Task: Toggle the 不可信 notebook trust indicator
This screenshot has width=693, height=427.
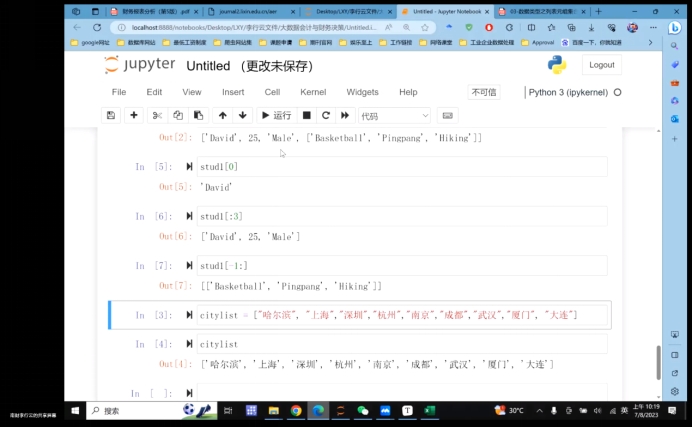Action: [x=484, y=92]
